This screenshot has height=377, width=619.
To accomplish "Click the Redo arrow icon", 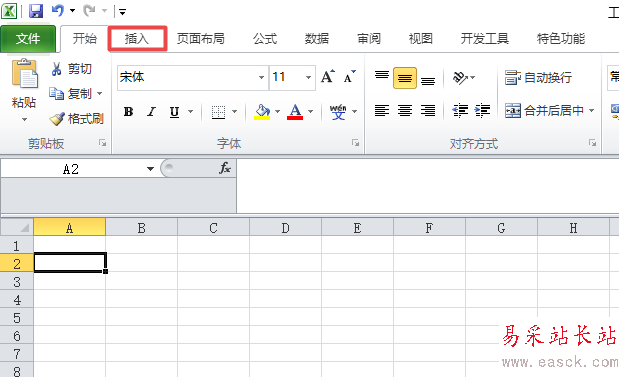I will (x=90, y=11).
